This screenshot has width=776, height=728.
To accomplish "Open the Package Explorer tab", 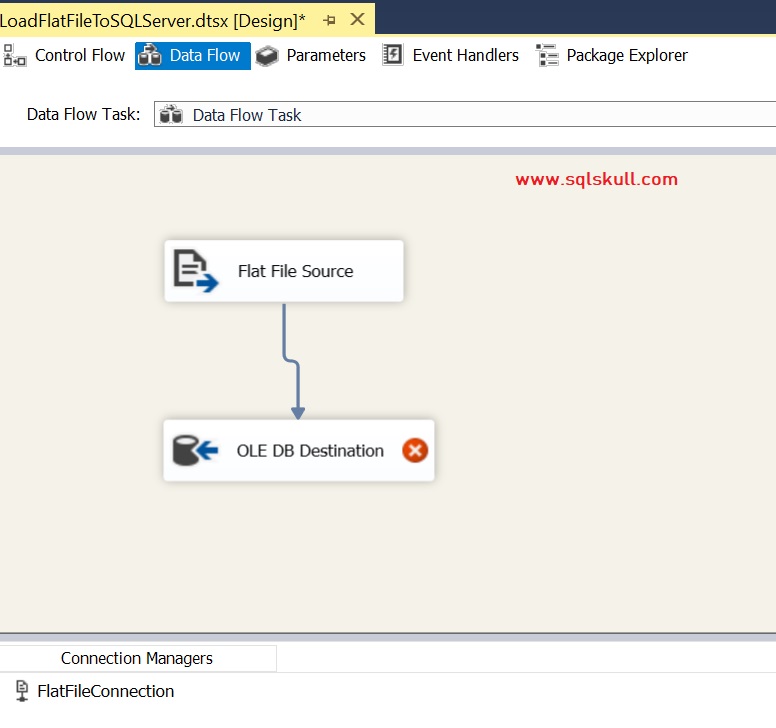I will coord(612,55).
